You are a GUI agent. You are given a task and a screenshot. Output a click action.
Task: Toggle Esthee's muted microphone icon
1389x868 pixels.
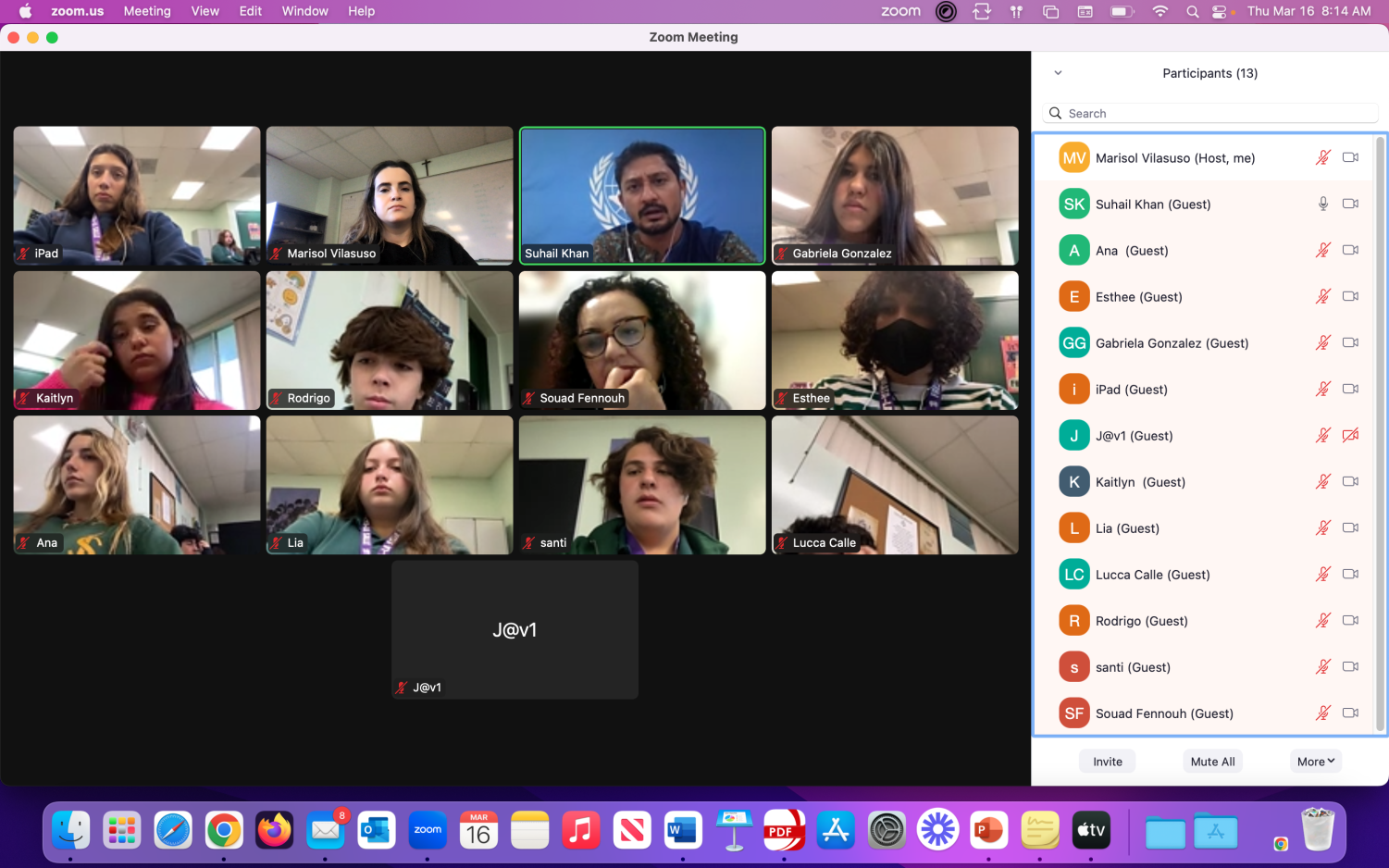click(x=1323, y=296)
